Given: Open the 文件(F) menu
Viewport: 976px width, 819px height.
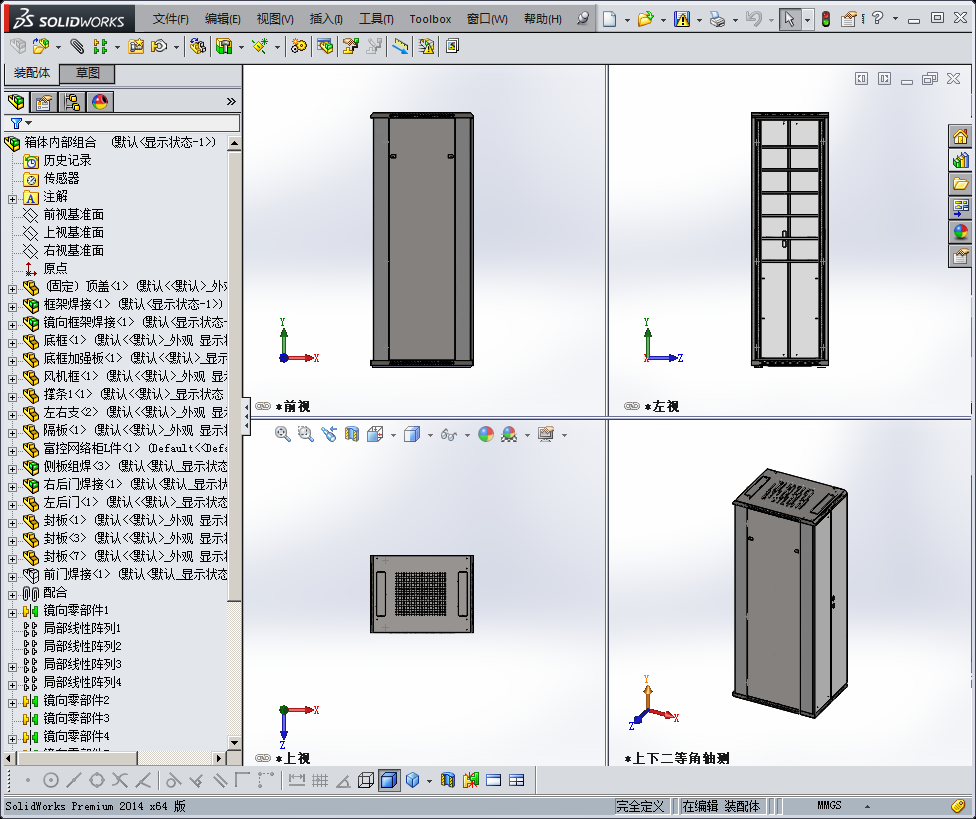Looking at the screenshot, I should pos(171,19).
